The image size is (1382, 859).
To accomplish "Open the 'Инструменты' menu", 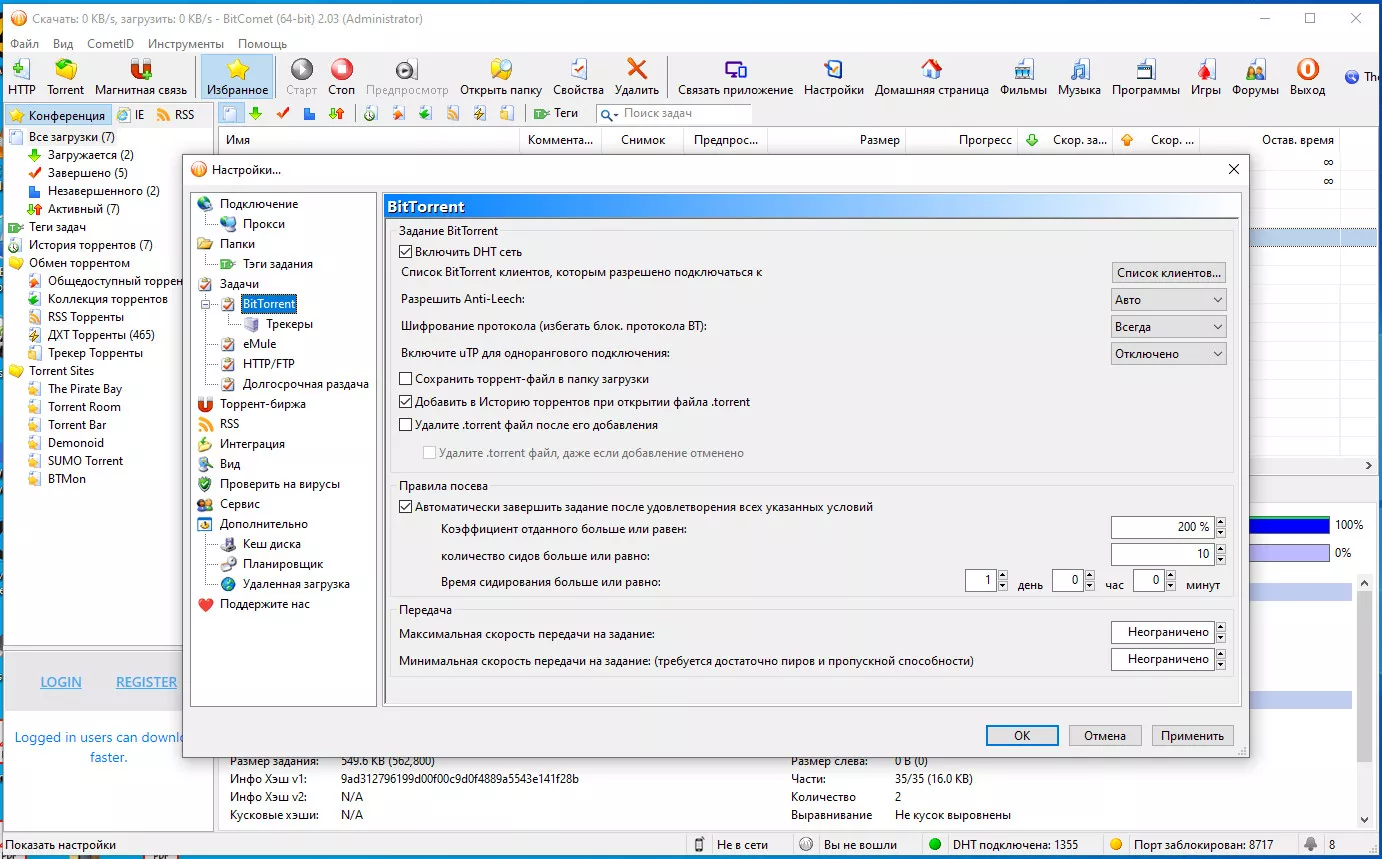I will click(x=185, y=44).
